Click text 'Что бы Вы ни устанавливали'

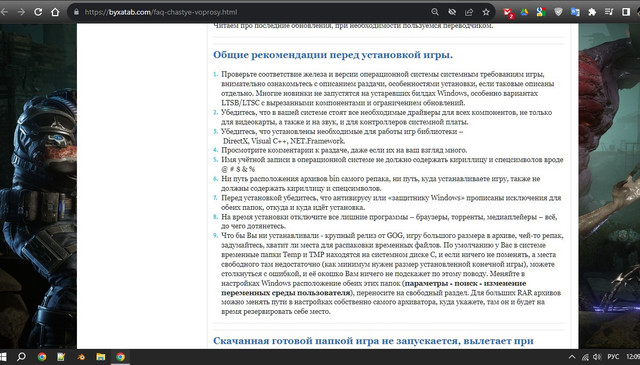click(x=270, y=236)
